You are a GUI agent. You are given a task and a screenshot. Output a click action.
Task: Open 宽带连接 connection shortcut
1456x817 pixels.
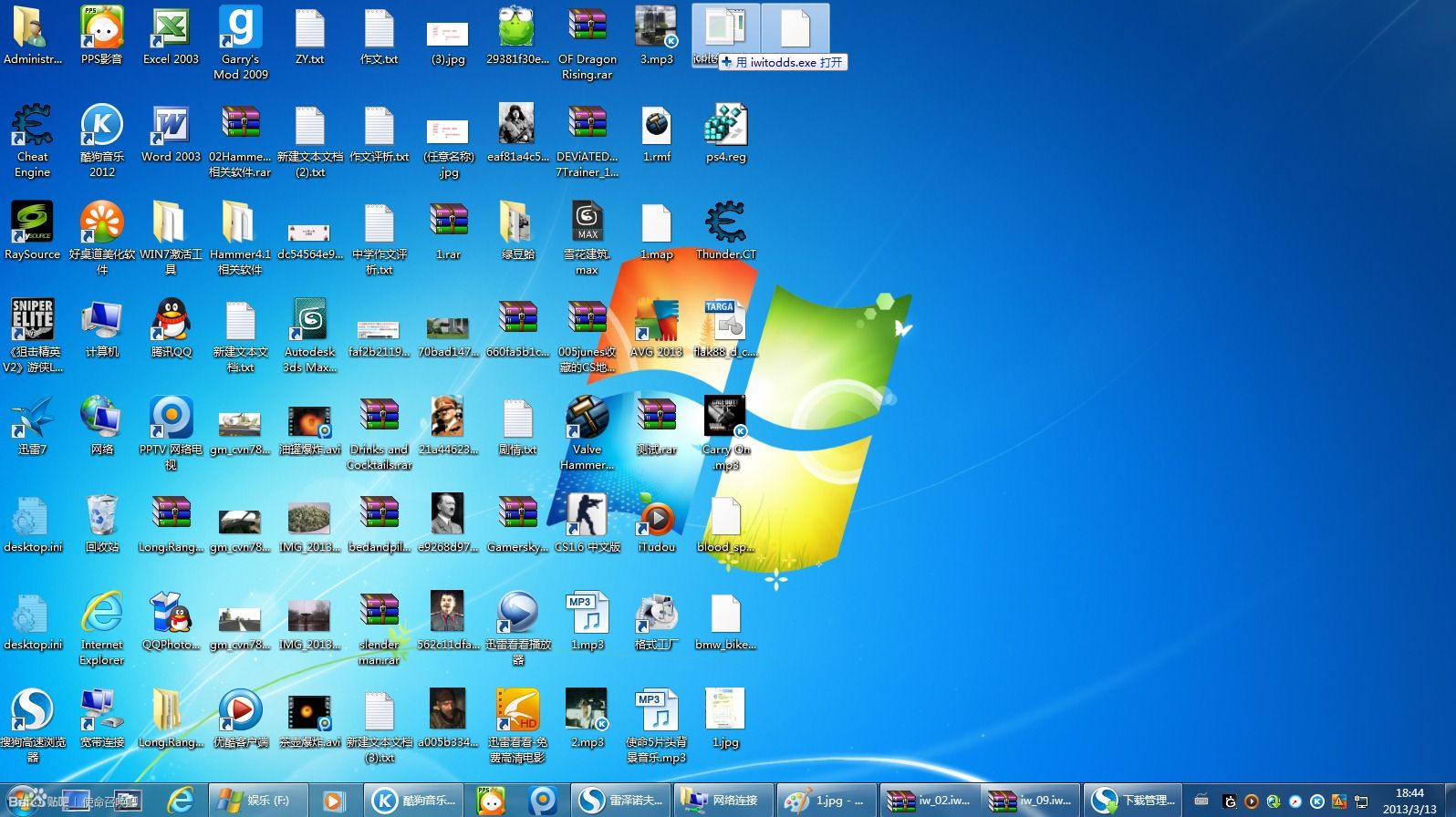tap(101, 719)
